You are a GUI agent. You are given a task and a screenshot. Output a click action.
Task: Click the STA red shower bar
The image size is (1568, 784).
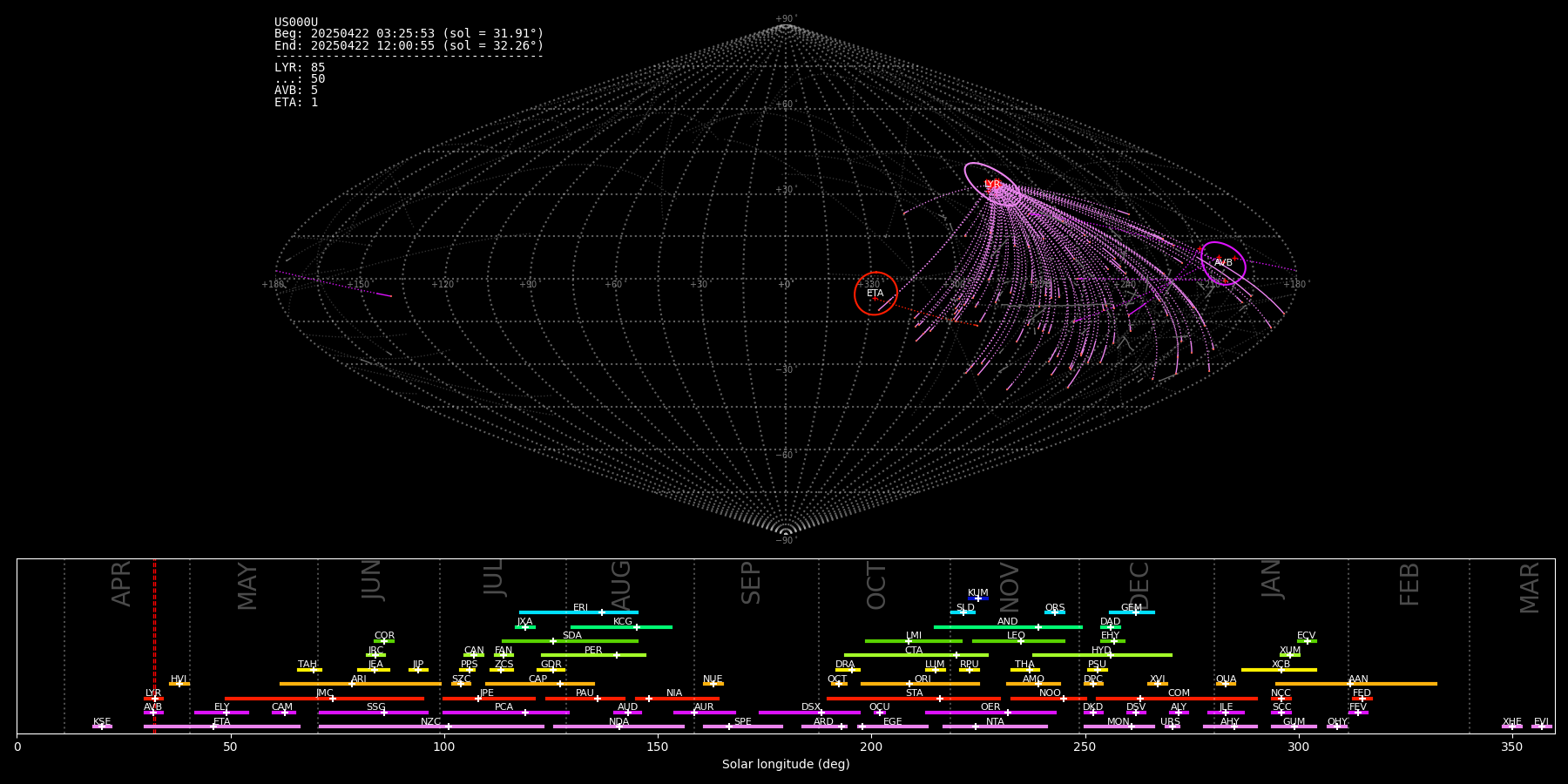pos(914,699)
